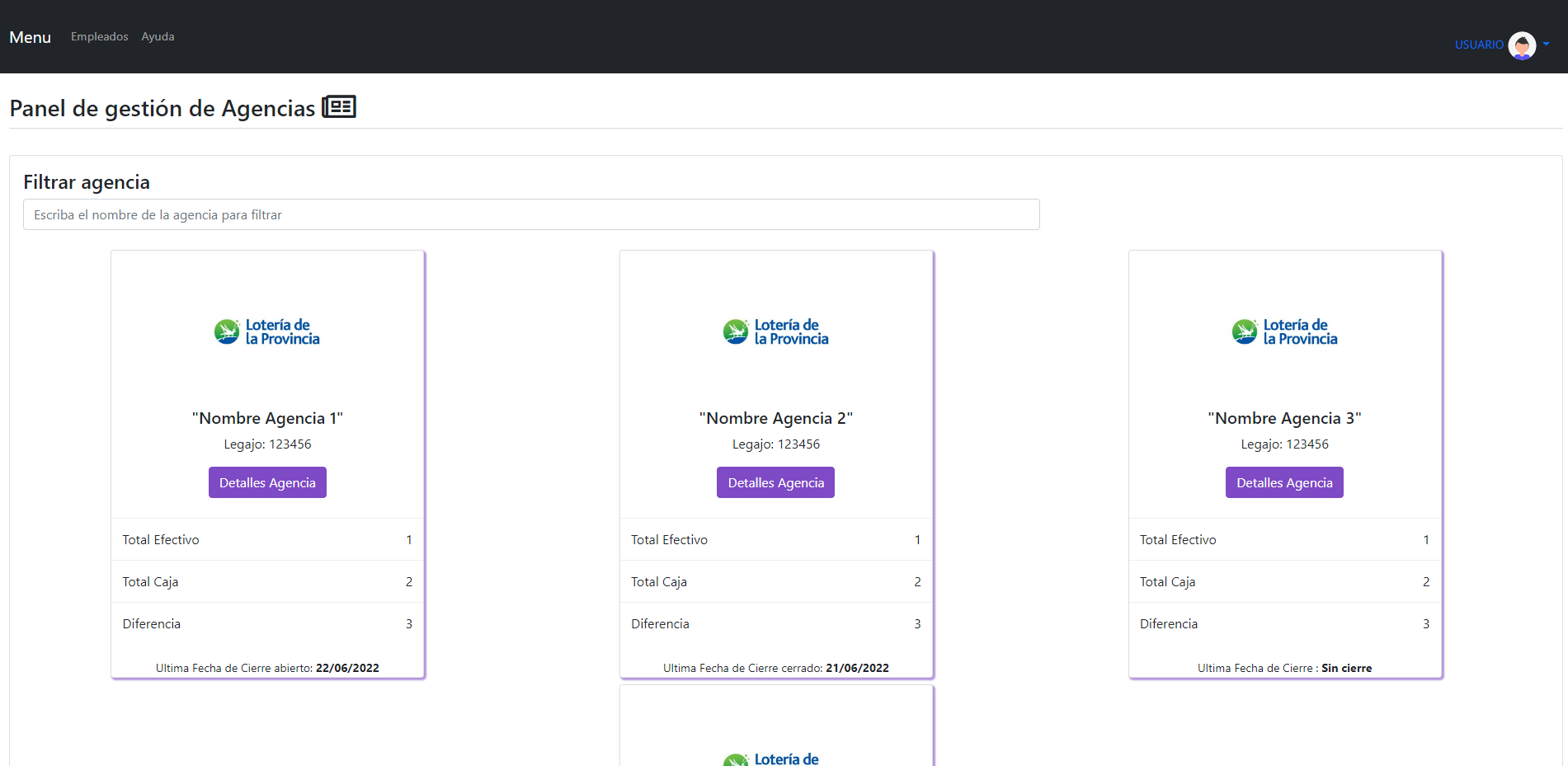1568x766 pixels.
Task: Expand the user dropdown caret
Action: [1546, 45]
